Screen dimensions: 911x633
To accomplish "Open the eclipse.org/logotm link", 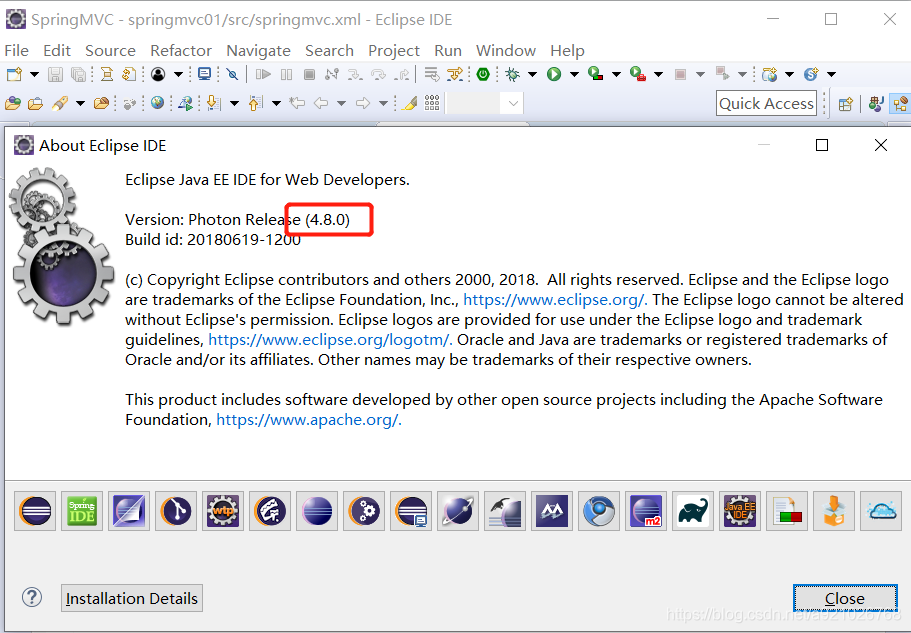I will pos(330,340).
